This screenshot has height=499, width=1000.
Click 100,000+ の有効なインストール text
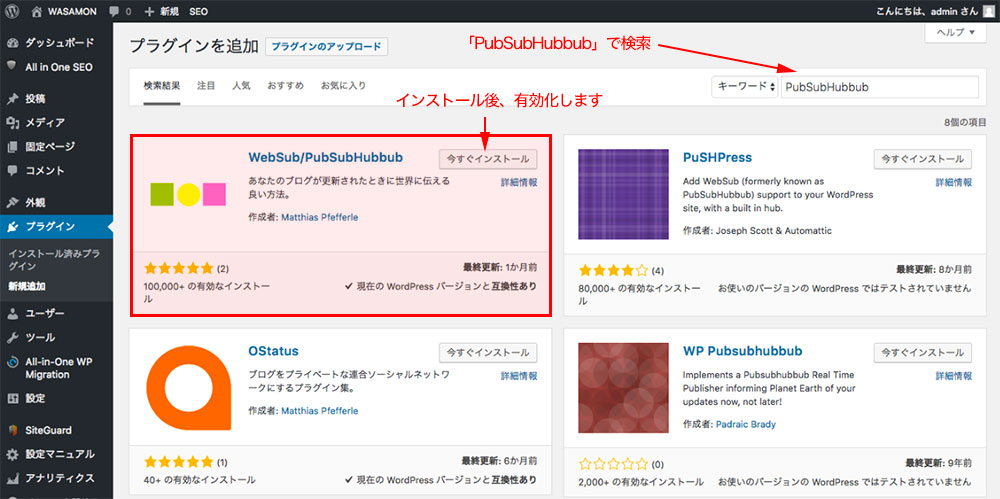pyautogui.click(x=207, y=292)
